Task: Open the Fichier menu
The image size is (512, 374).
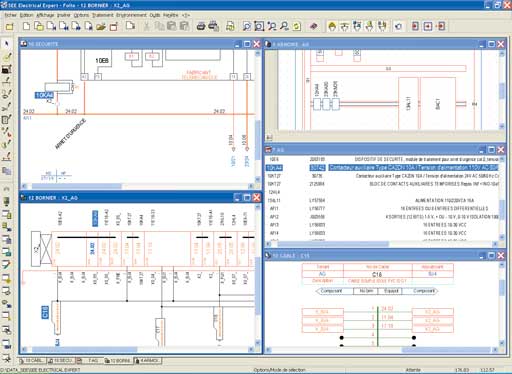Action: (10, 15)
